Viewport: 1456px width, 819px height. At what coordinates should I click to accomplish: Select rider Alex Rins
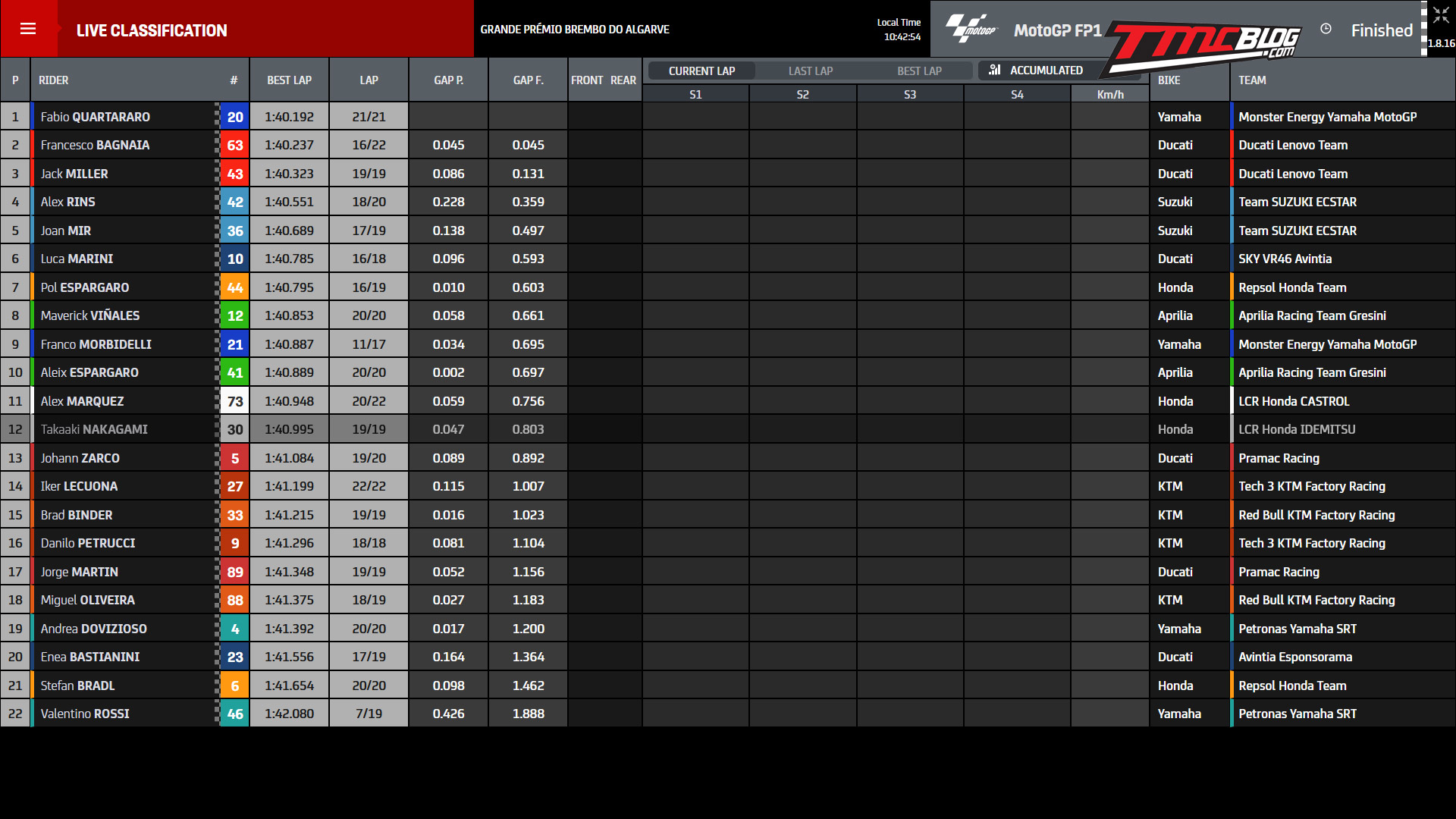click(68, 202)
